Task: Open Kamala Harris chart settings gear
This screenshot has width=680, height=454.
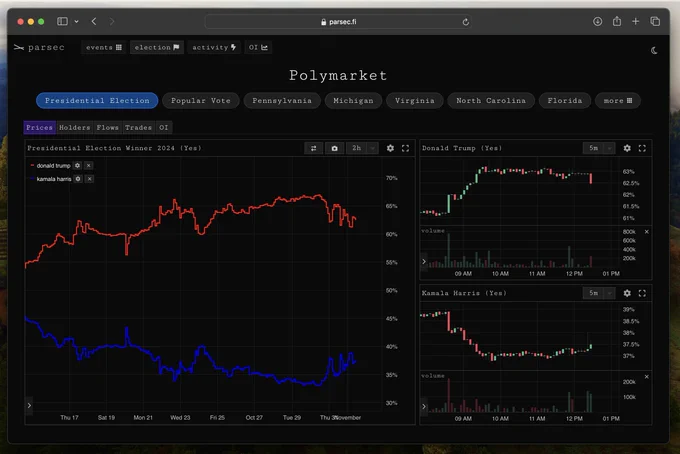Action: point(627,293)
